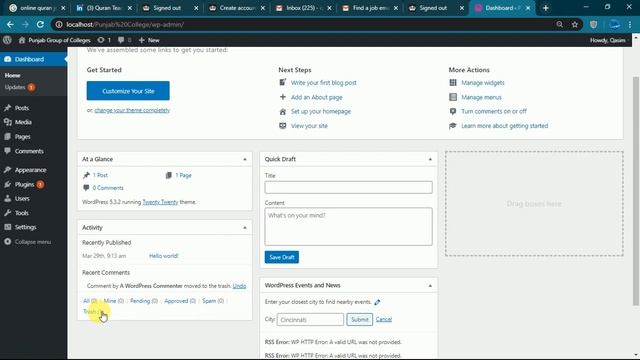Viewport: 640px width, 360px height.
Task: Open the 1 Page link
Action: coord(183,175)
